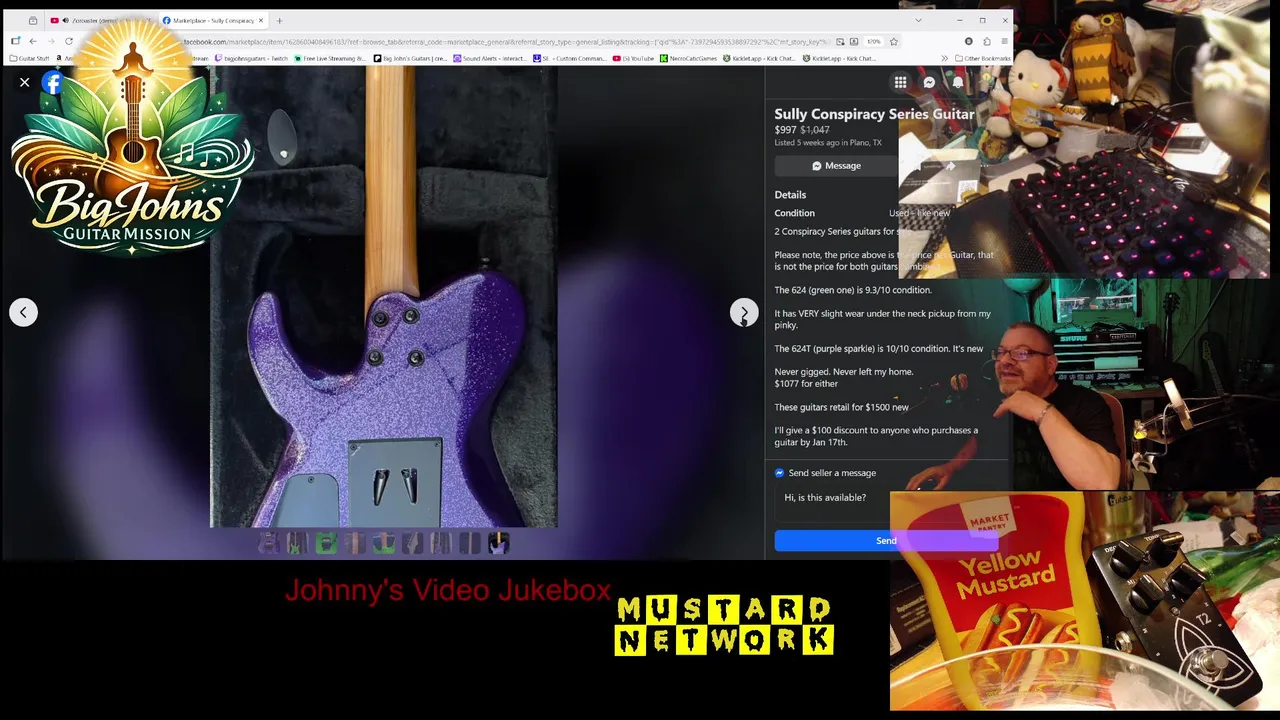Select third thumbnail, green guitar back
The image size is (1280, 720).
point(325,543)
